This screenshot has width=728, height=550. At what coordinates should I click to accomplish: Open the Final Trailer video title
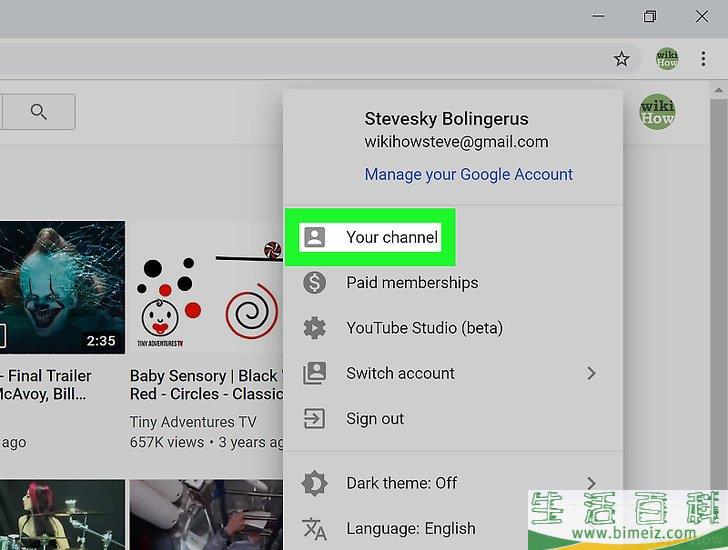[46, 385]
